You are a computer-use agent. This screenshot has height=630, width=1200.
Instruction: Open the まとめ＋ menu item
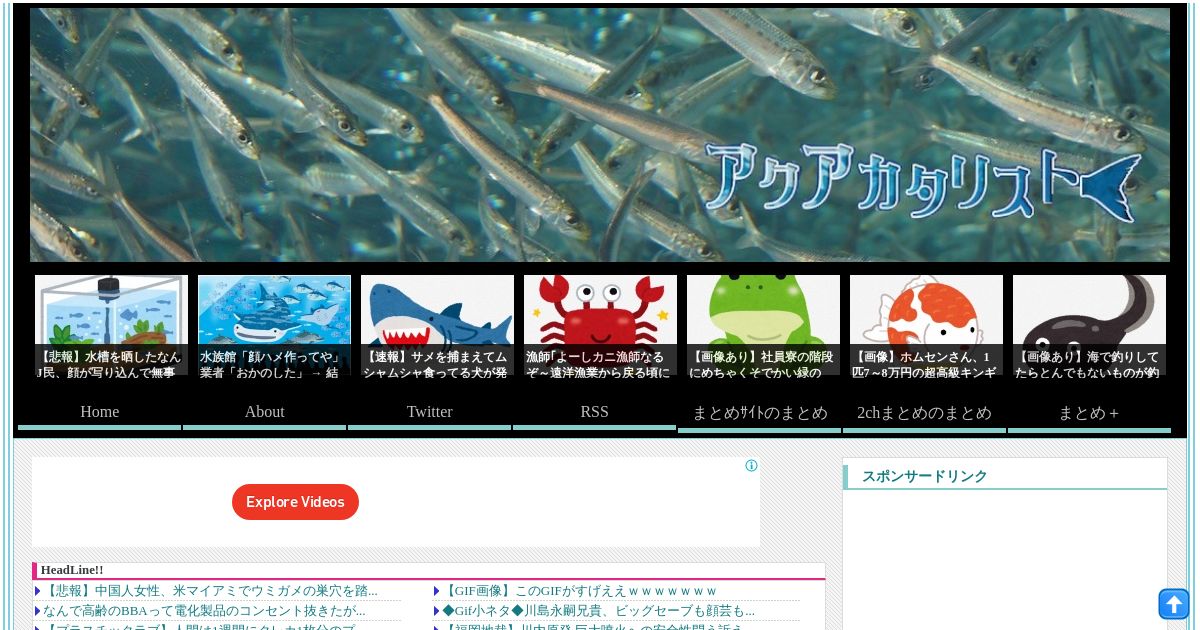click(1089, 413)
